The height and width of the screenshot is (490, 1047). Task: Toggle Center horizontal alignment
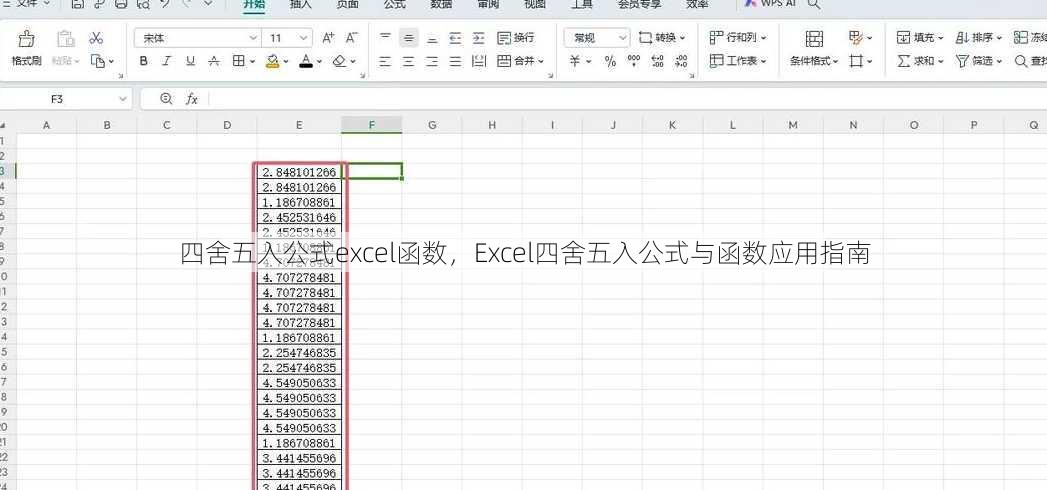(409, 61)
